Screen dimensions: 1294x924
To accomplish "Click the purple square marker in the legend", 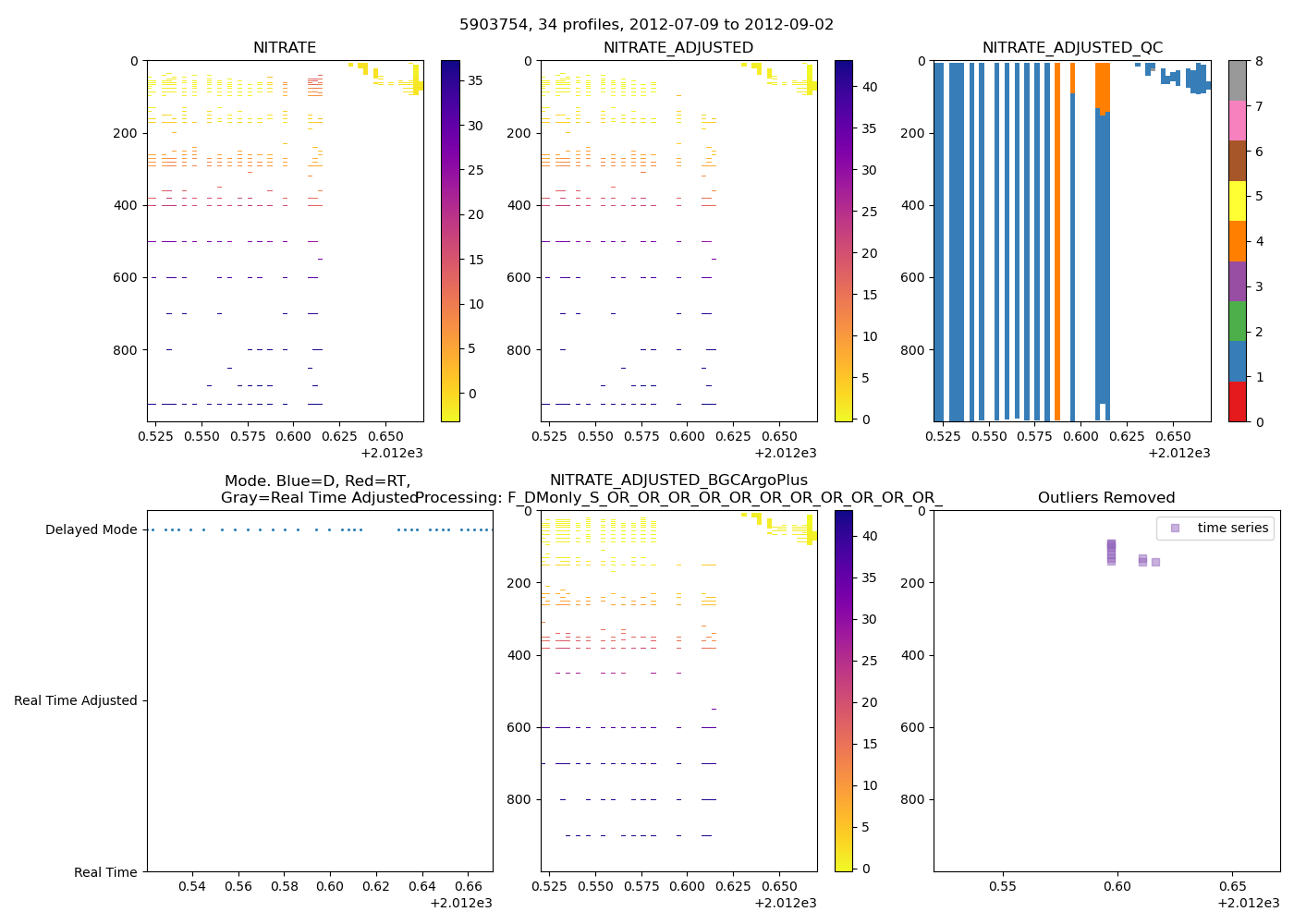I will click(x=1175, y=529).
